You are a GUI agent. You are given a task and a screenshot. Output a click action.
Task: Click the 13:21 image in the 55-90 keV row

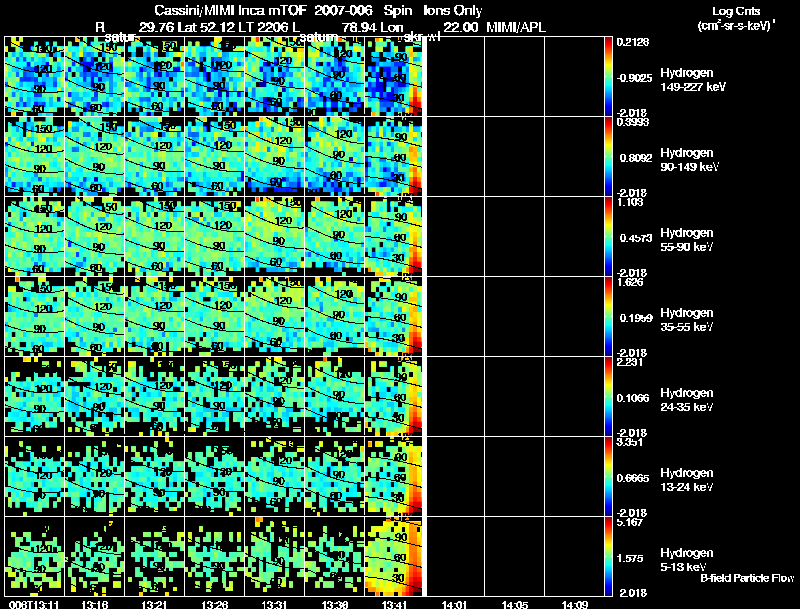click(x=155, y=237)
